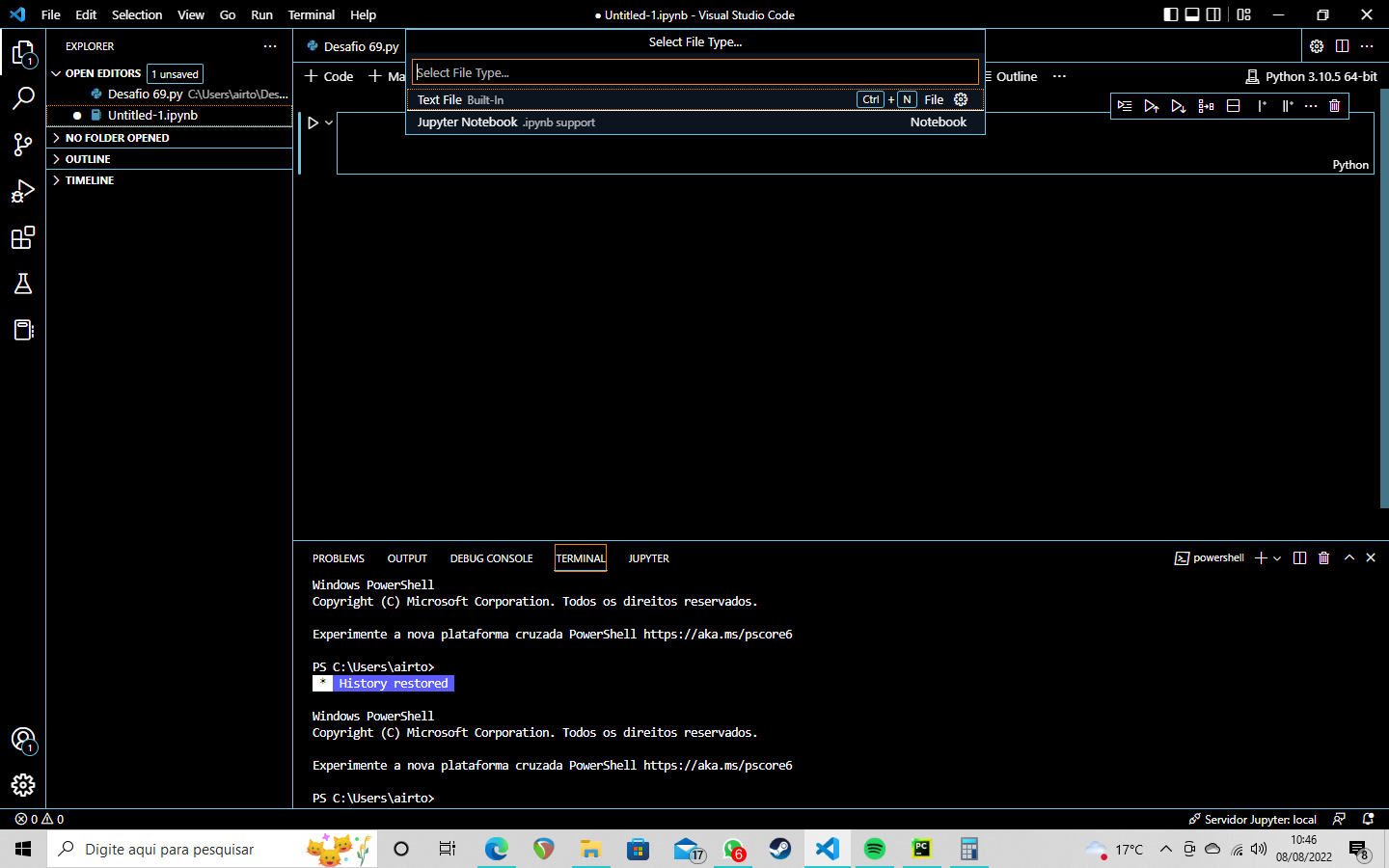Open the Testing beaker view
This screenshot has width=1389, height=868.
23,284
